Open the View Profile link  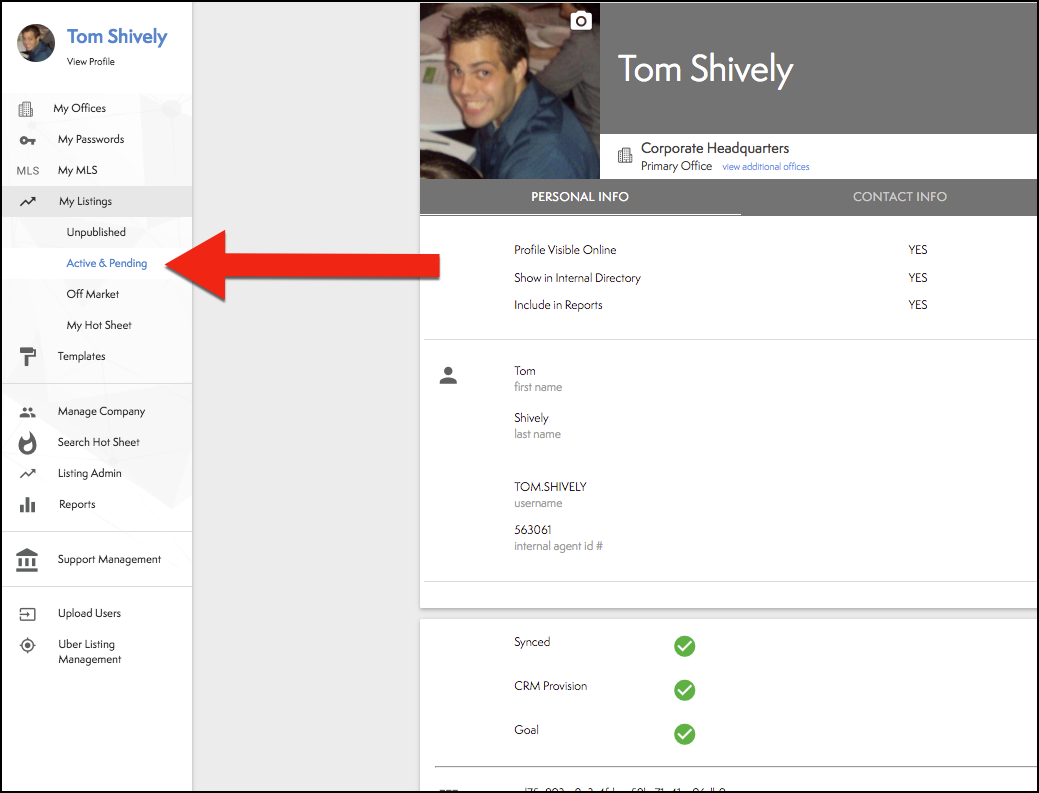91,62
